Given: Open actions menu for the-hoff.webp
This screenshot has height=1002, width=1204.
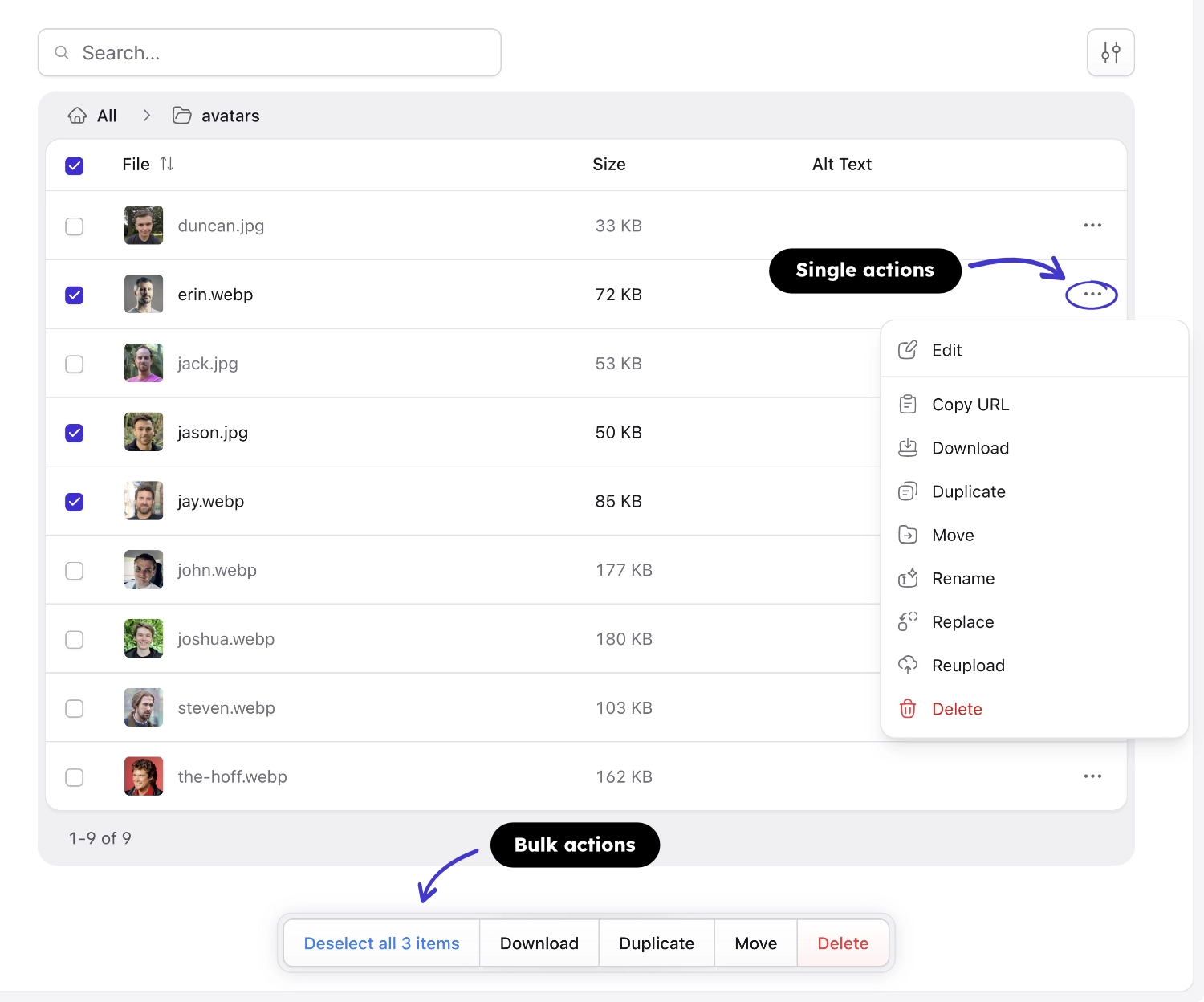Looking at the screenshot, I should click(1092, 776).
